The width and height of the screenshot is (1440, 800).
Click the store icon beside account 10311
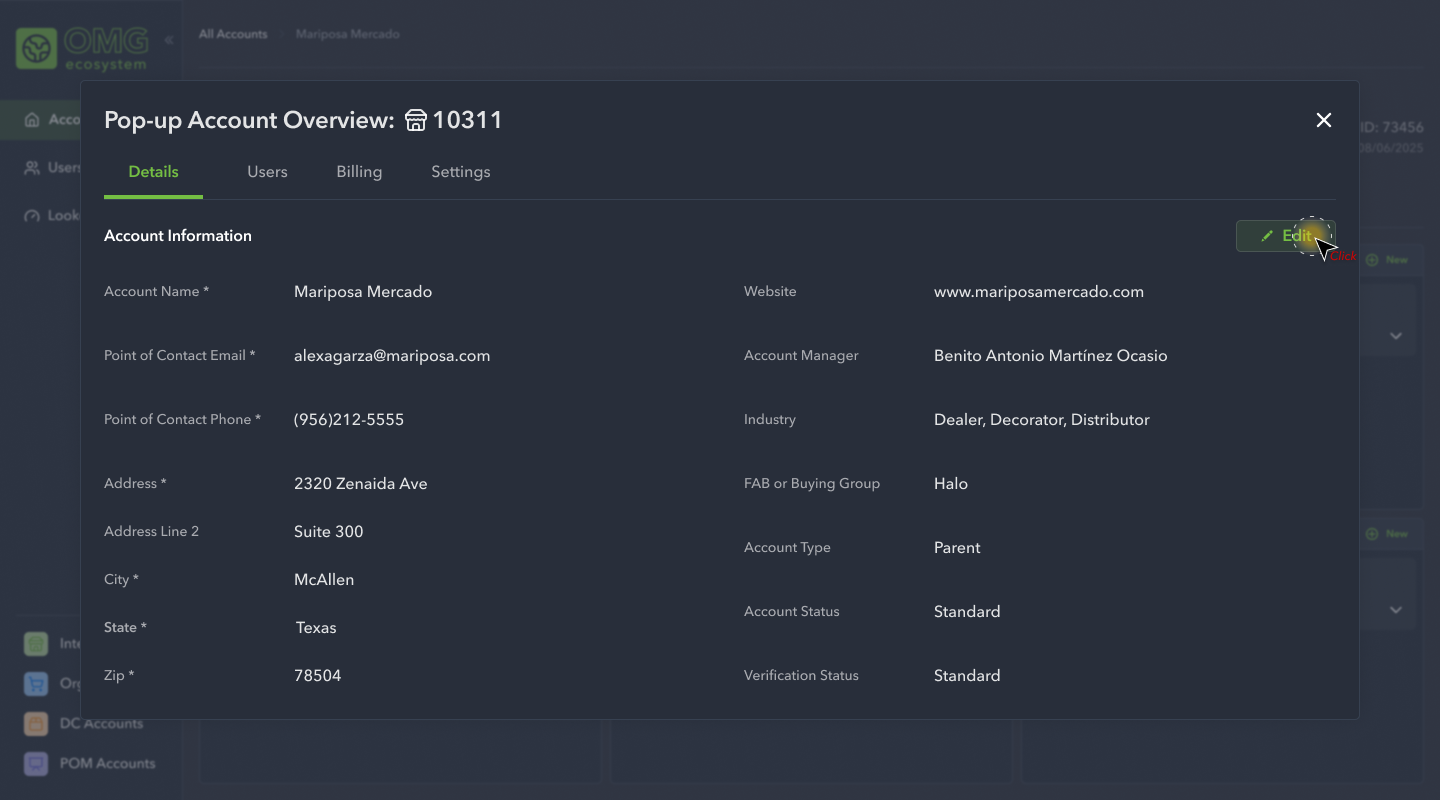click(x=416, y=121)
